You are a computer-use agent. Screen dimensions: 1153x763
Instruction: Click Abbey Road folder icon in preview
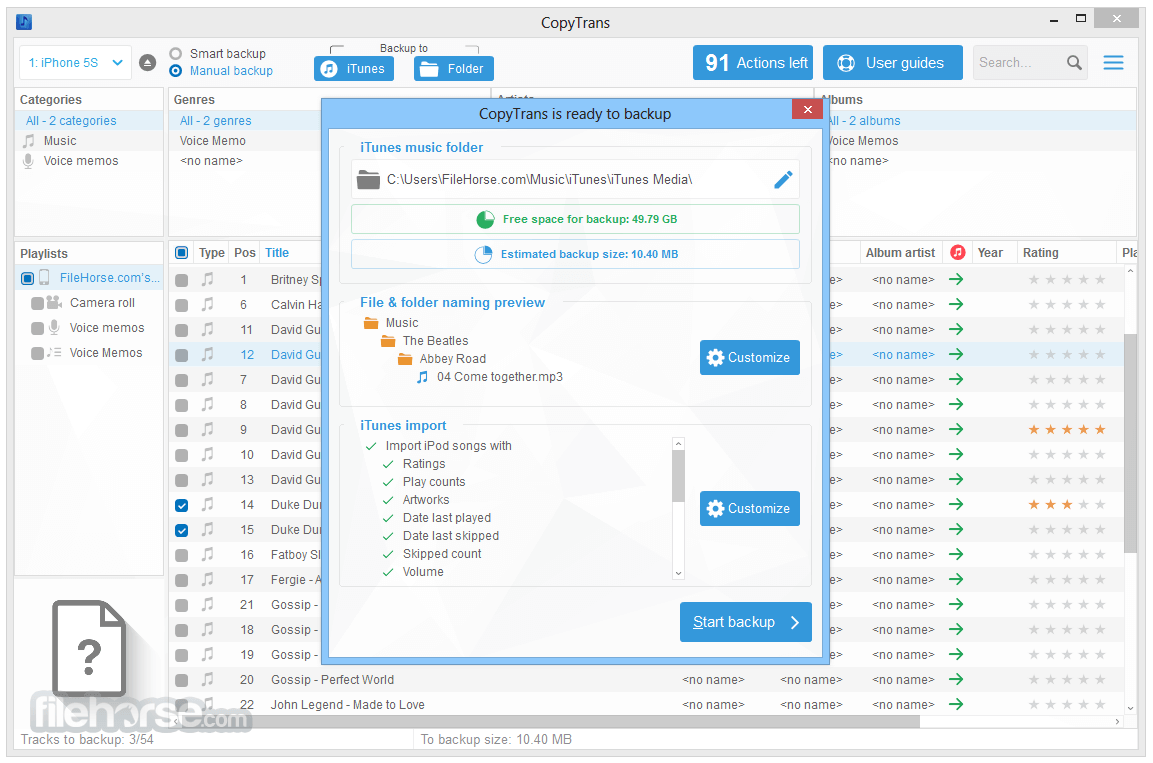(x=405, y=359)
